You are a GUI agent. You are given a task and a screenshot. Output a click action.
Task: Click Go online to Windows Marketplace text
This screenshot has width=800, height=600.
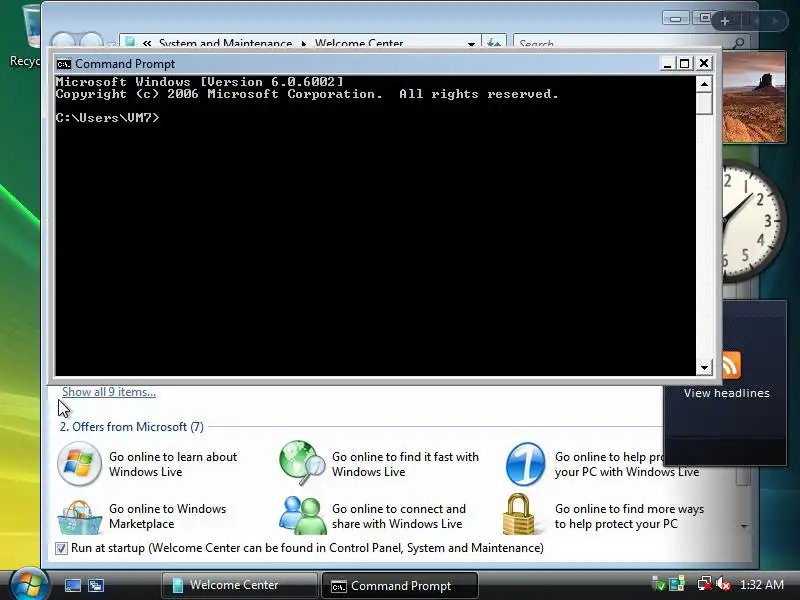[x=167, y=516]
